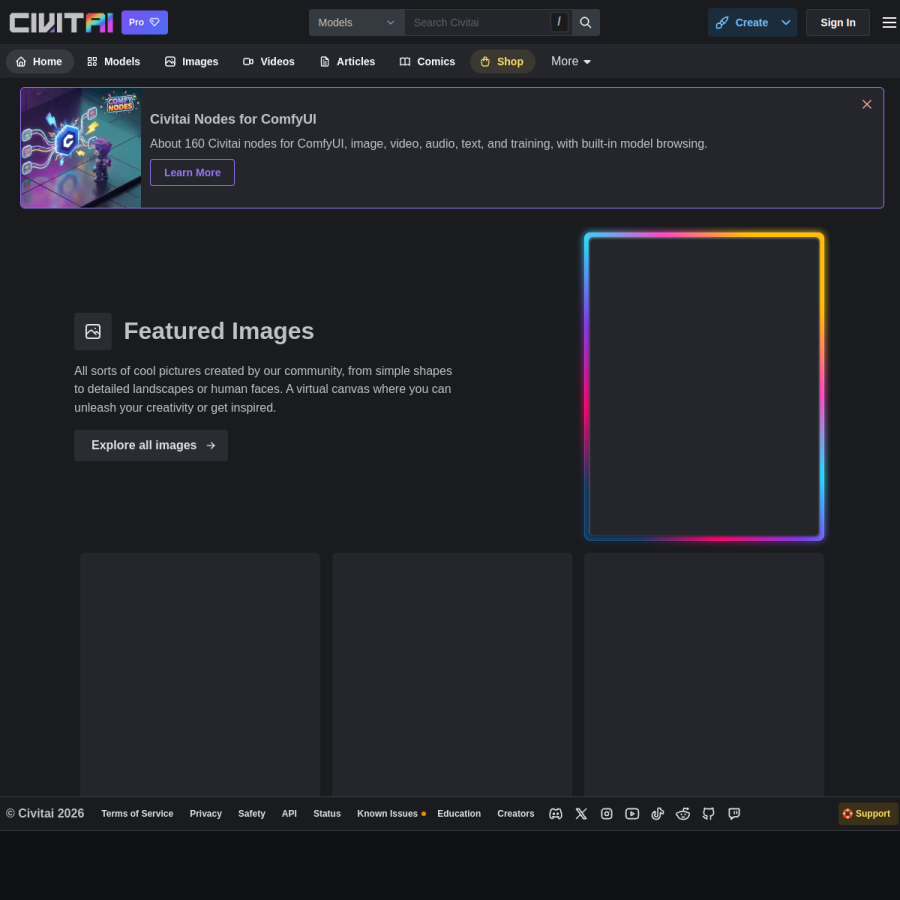The height and width of the screenshot is (900, 900).
Task: Open the YouTube footer icon
Action: click(632, 813)
